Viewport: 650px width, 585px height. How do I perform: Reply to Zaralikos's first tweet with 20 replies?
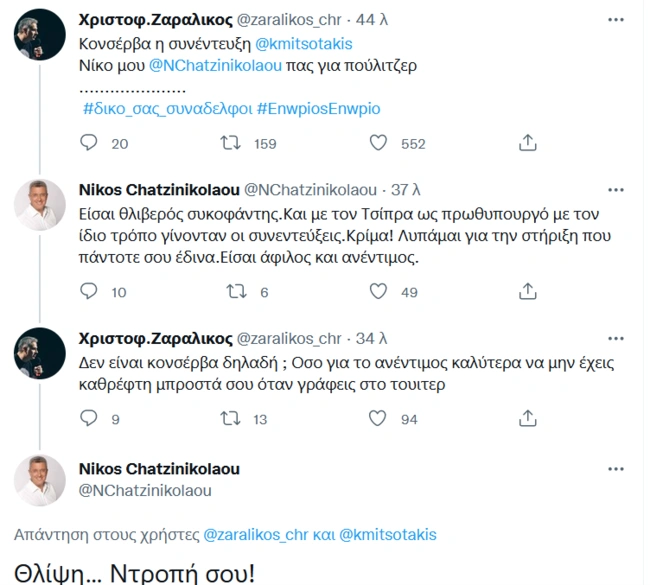(x=88, y=144)
